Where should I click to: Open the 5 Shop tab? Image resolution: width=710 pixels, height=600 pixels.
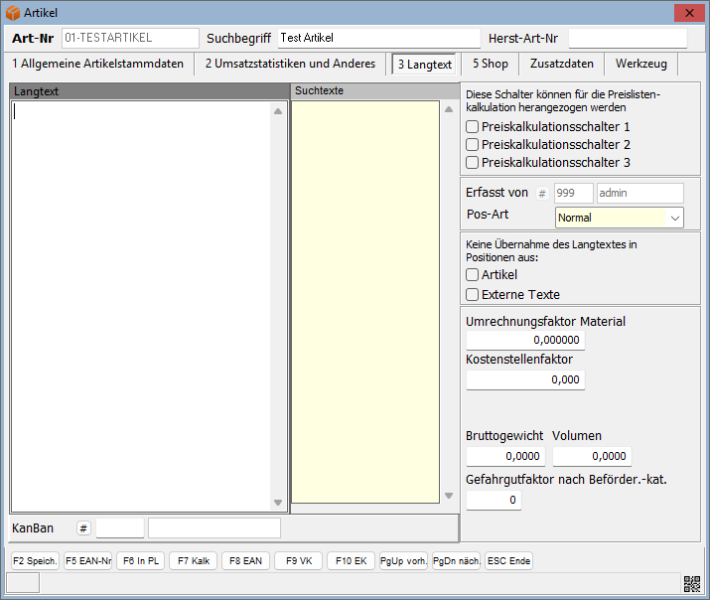click(490, 64)
